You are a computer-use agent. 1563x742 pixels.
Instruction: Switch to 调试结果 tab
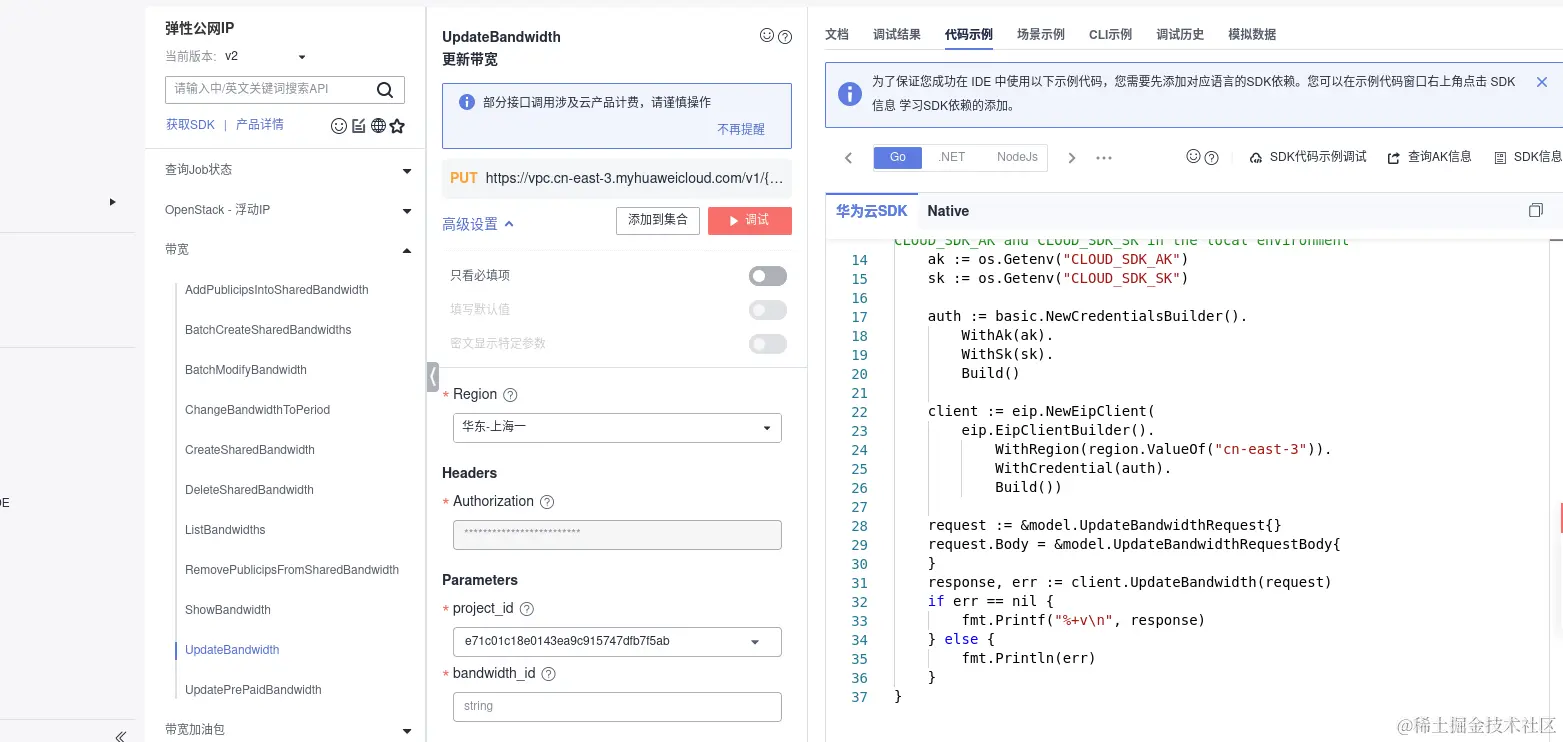click(x=897, y=34)
